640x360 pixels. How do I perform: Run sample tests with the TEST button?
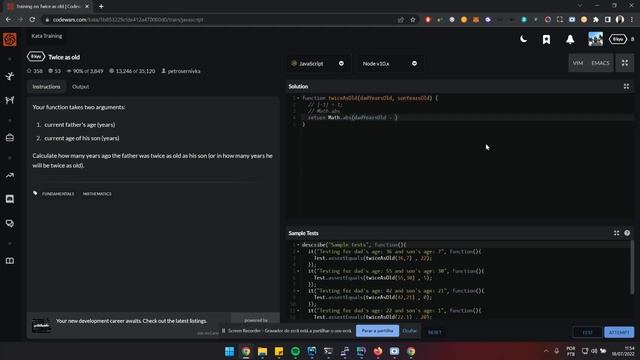[587, 332]
